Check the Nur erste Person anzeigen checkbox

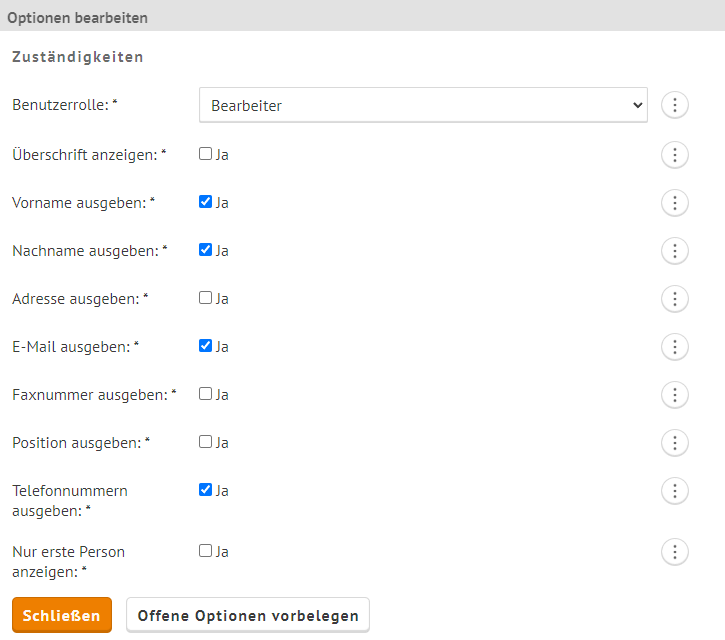[205, 551]
